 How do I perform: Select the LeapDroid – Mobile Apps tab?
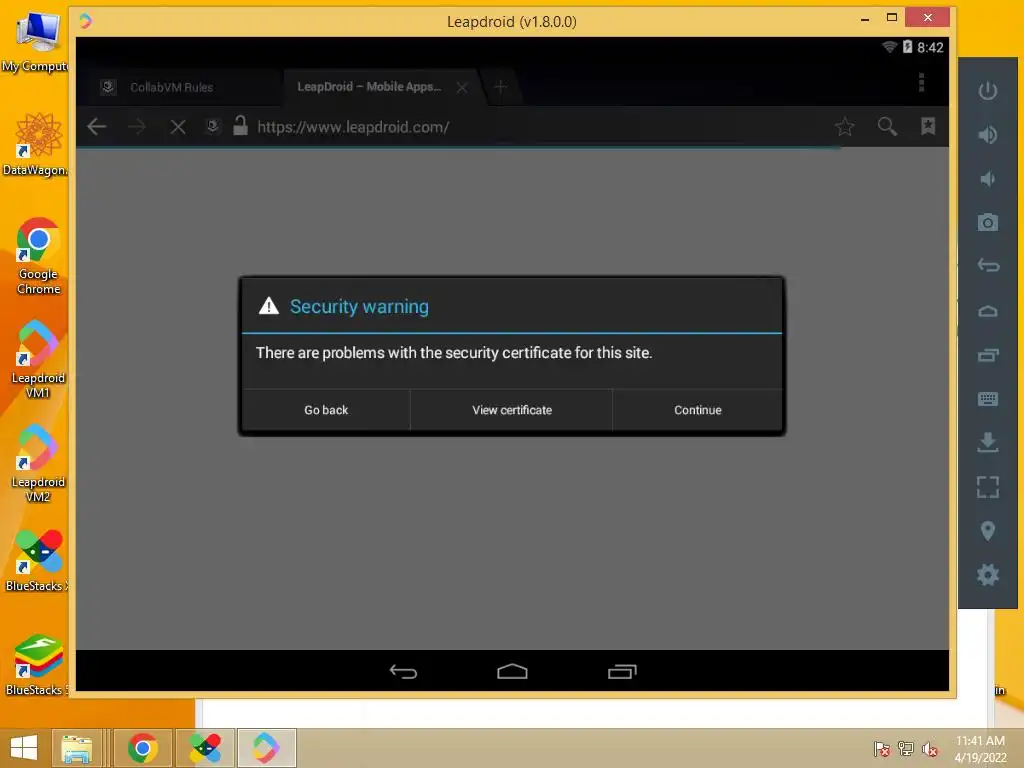(x=369, y=86)
